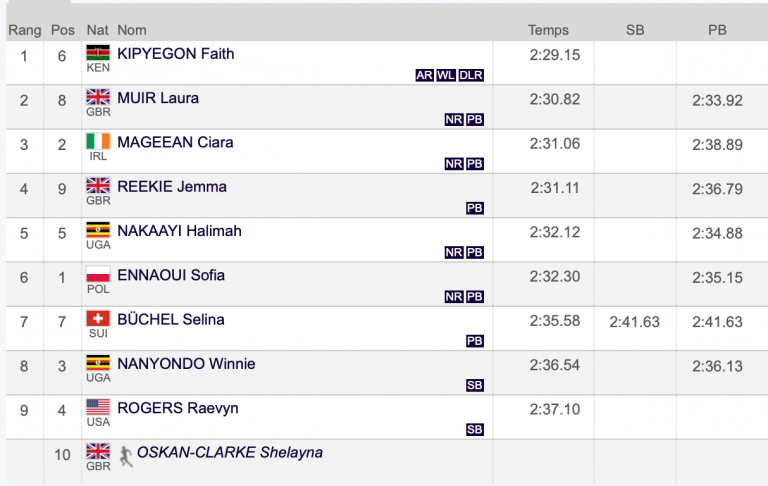Click the Poland flag beside ENNAOUI Sofia
The width and height of the screenshot is (768, 486).
point(98,274)
